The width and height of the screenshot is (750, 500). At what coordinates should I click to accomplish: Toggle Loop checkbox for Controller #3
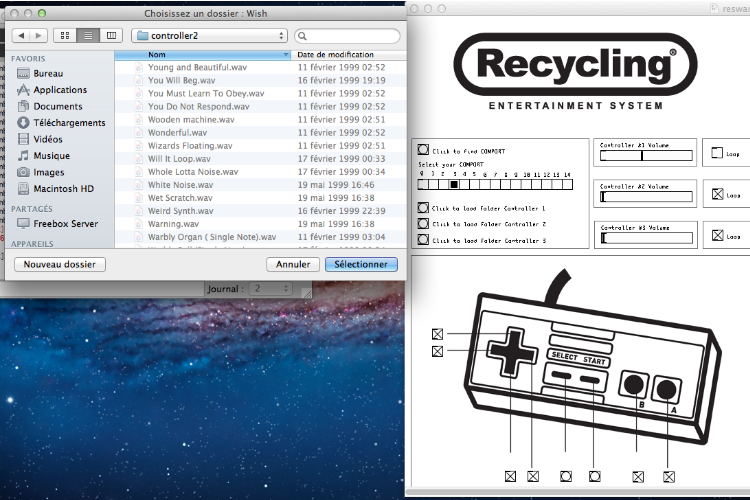point(717,235)
